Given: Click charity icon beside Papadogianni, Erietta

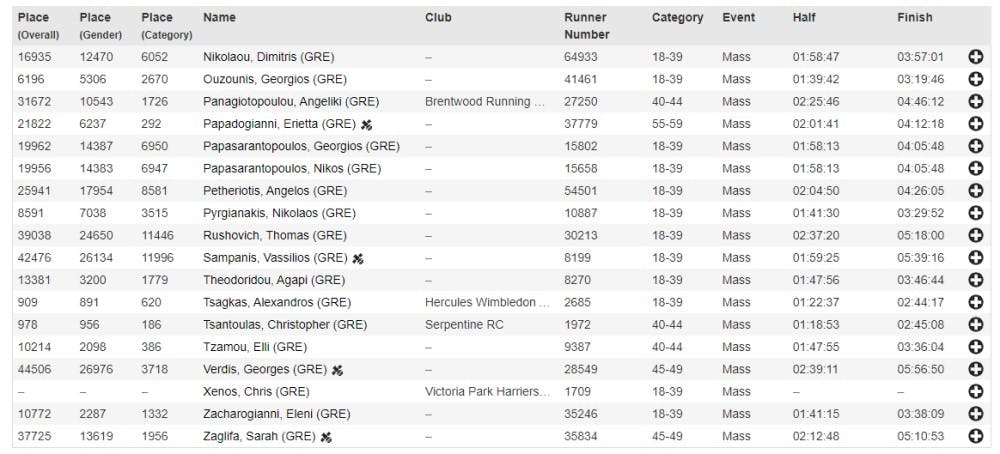Looking at the screenshot, I should [366, 124].
